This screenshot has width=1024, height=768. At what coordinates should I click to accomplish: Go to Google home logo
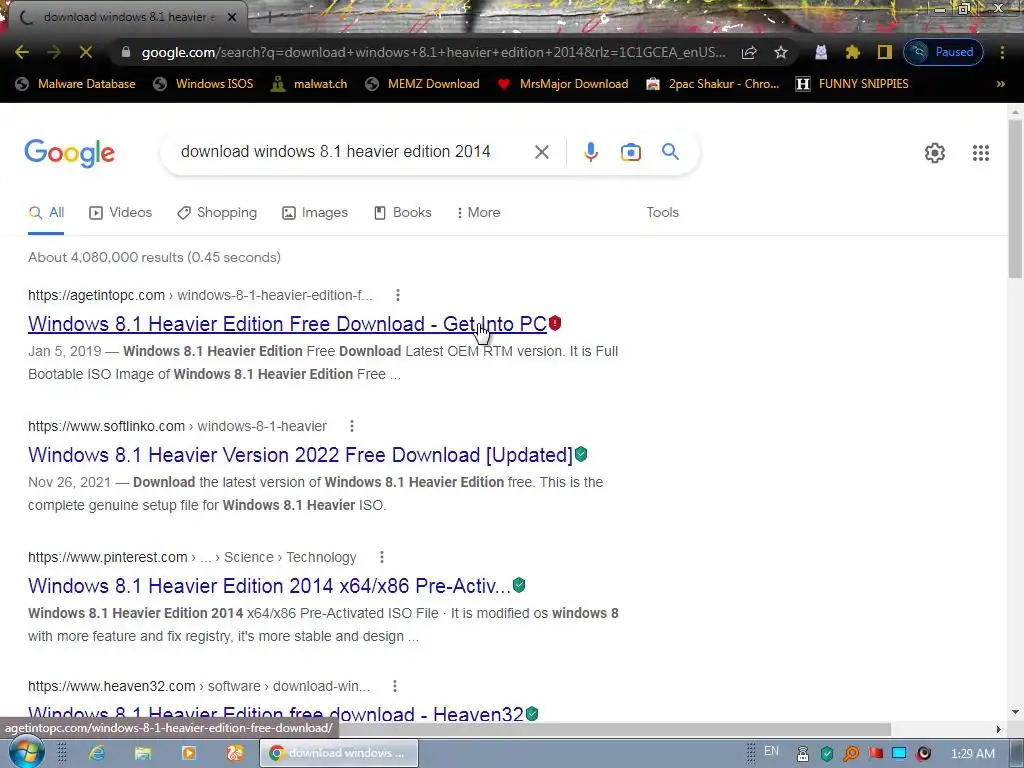click(69, 153)
